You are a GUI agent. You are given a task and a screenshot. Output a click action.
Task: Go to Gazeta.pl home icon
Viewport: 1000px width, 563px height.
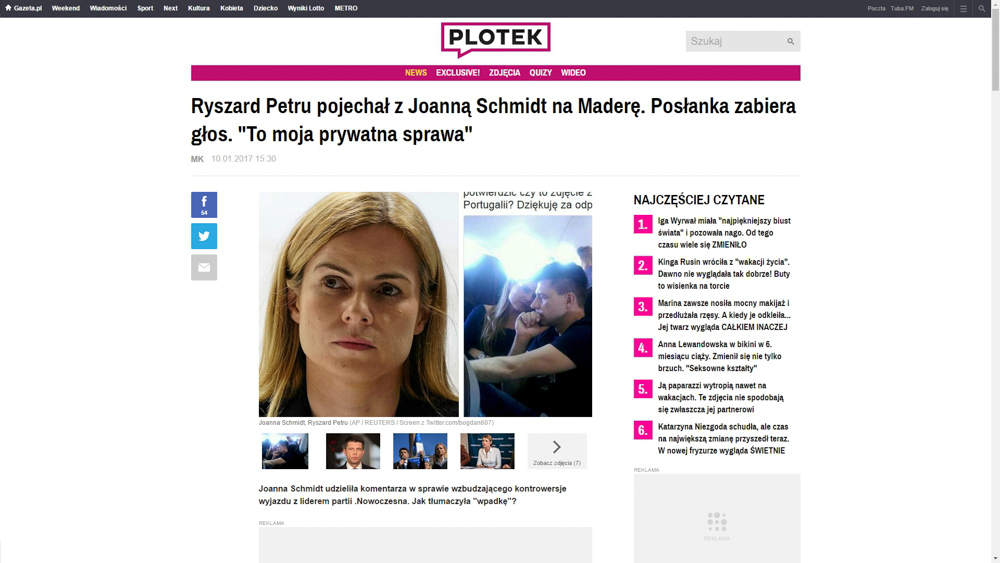(8, 8)
